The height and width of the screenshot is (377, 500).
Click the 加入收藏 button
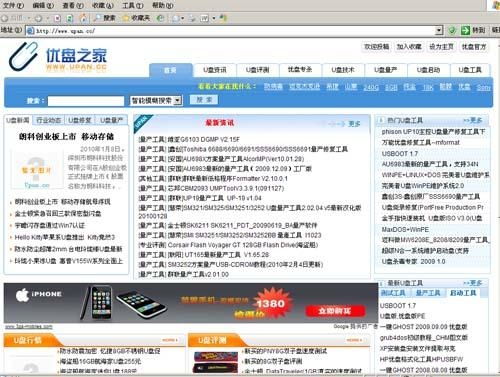409,47
